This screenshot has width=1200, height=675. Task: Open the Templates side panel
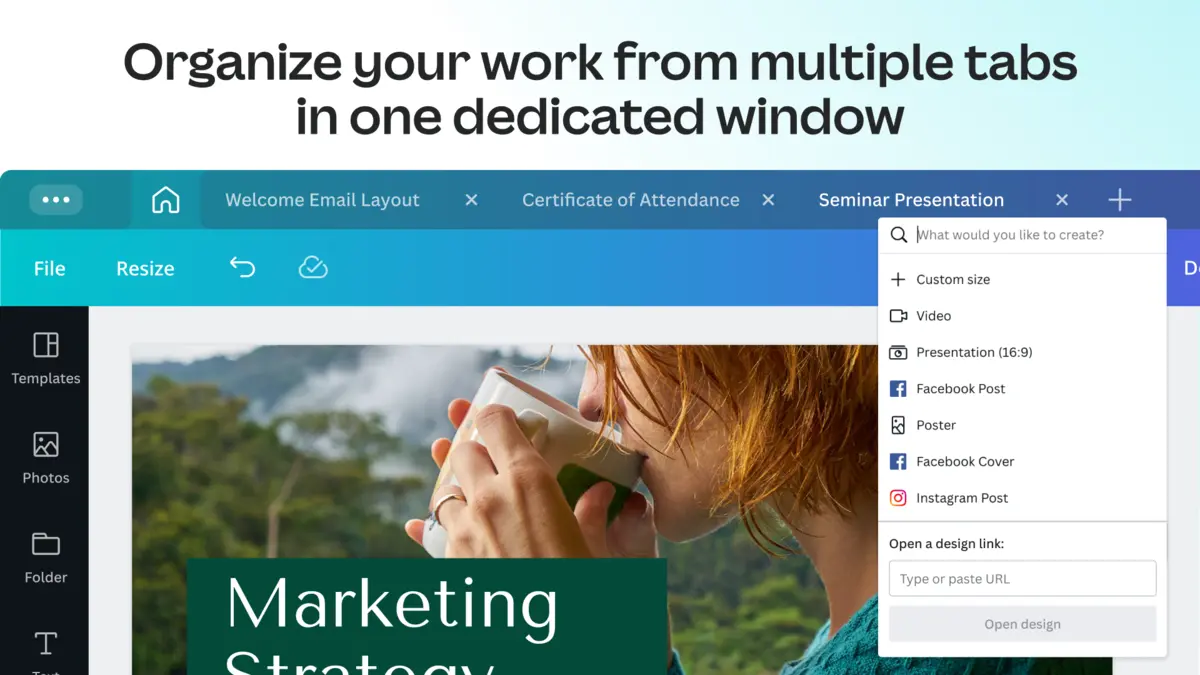46,358
